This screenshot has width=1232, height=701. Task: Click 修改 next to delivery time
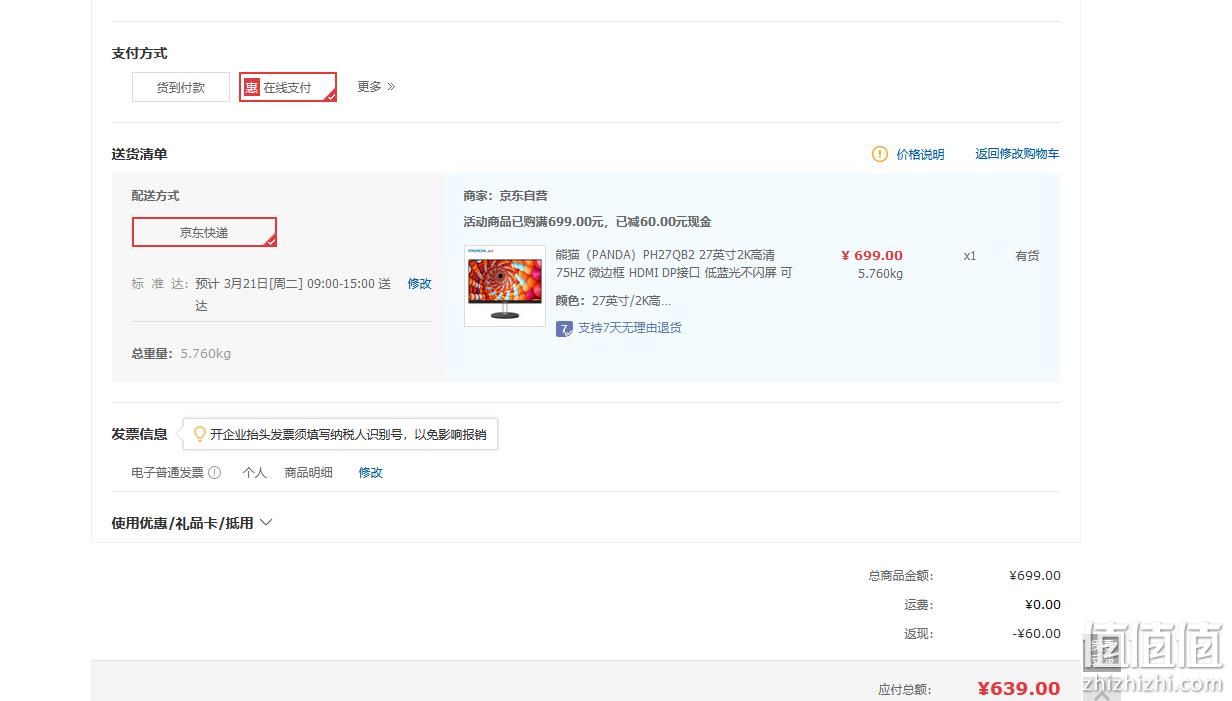pyautogui.click(x=420, y=284)
